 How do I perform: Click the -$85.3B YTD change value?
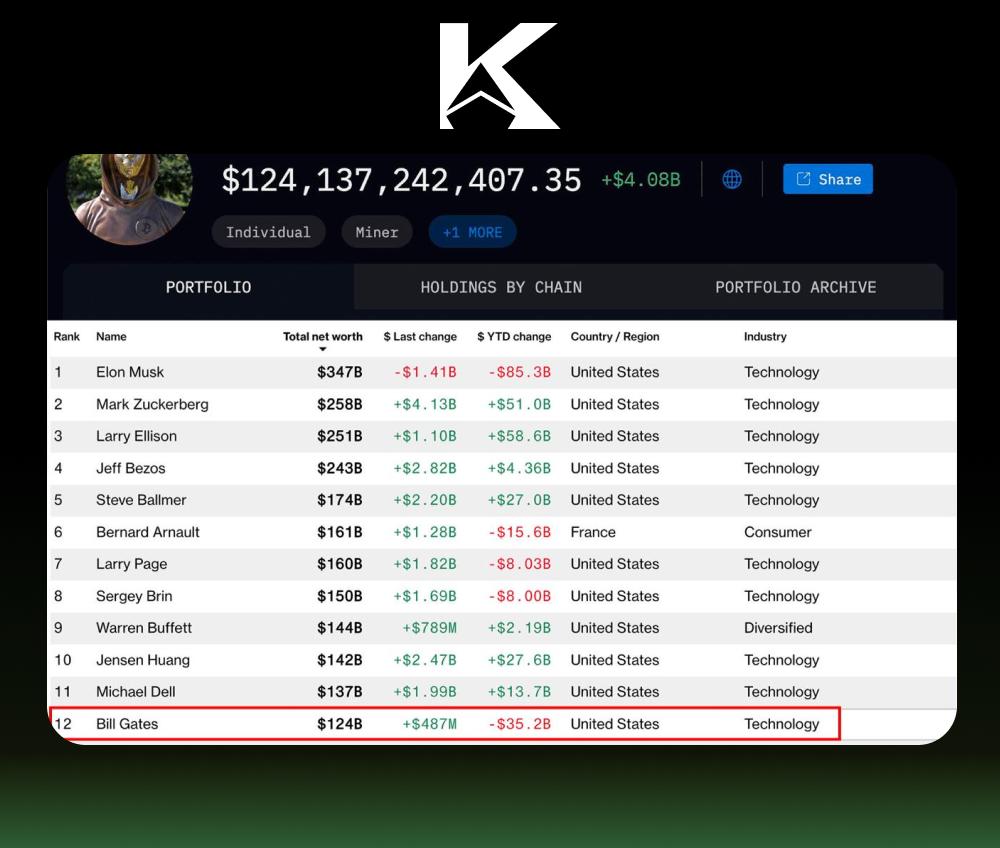pyautogui.click(x=520, y=372)
